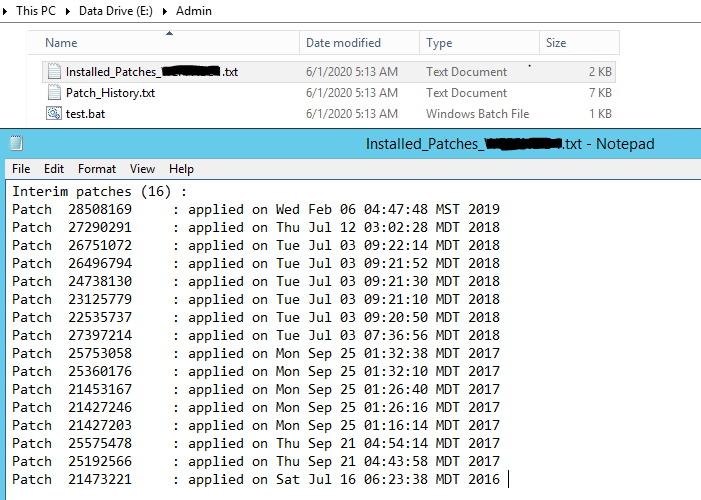Click the Admin folder breadcrumb

[194, 11]
